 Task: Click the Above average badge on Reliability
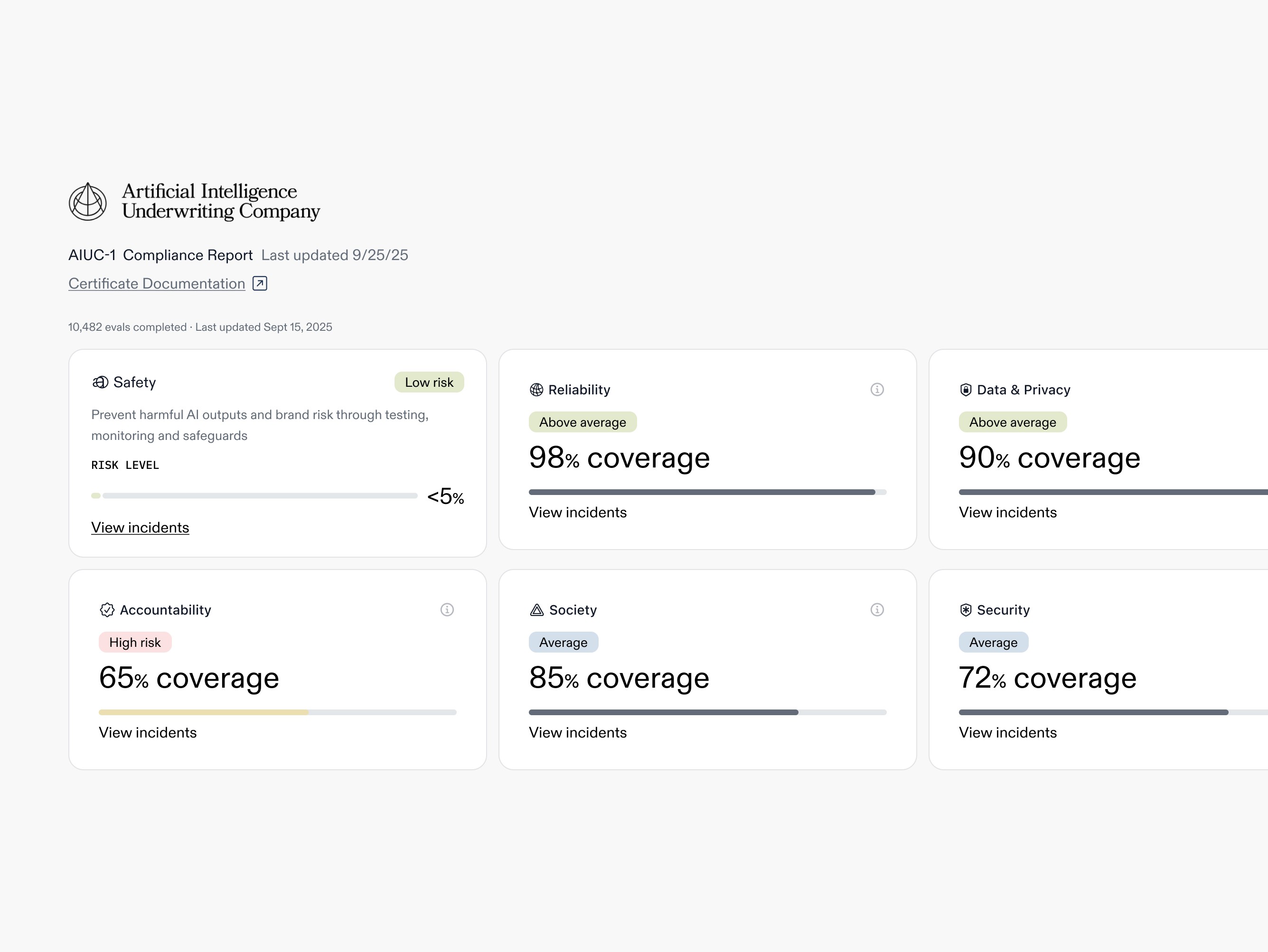[582, 422]
